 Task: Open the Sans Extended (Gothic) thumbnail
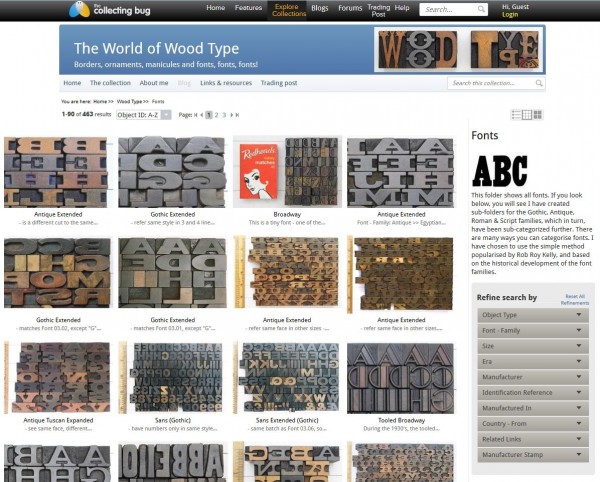click(287, 378)
